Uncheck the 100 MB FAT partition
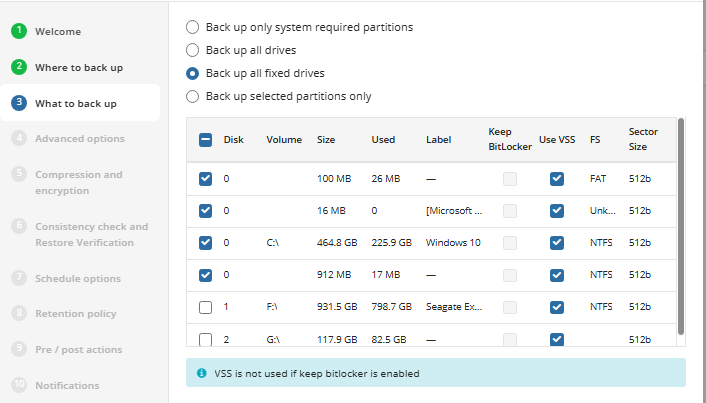Screen dimensions: 706x403 pos(205,179)
